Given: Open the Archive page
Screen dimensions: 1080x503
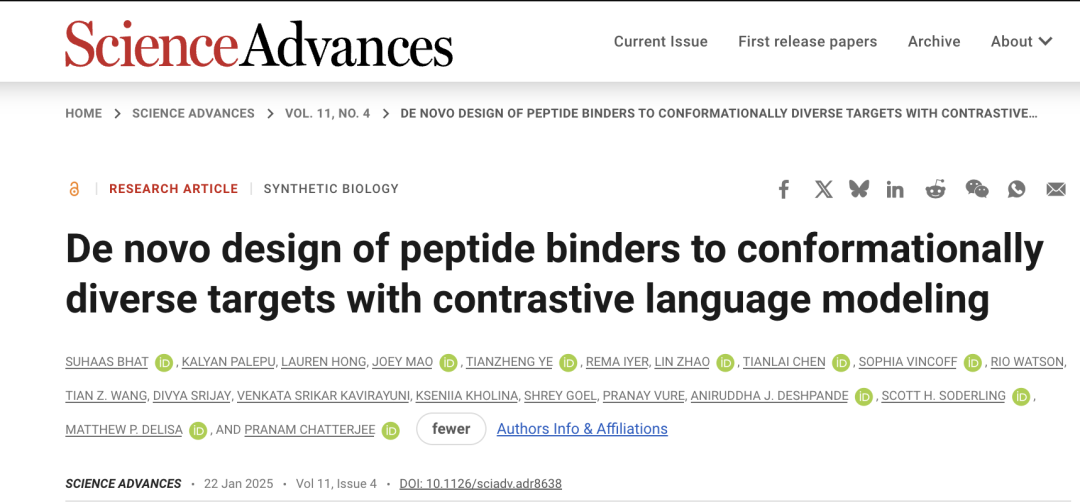Looking at the screenshot, I should pos(934,41).
